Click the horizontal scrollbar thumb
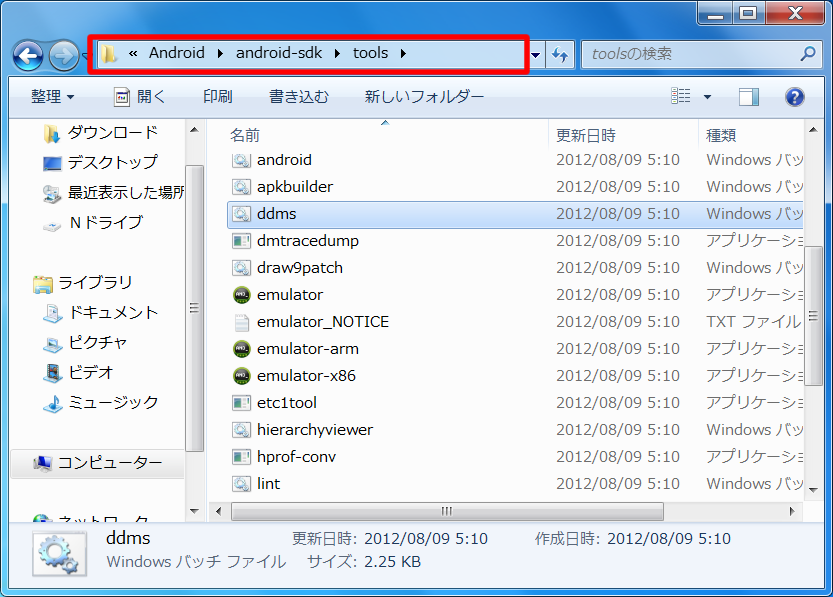 (447, 511)
